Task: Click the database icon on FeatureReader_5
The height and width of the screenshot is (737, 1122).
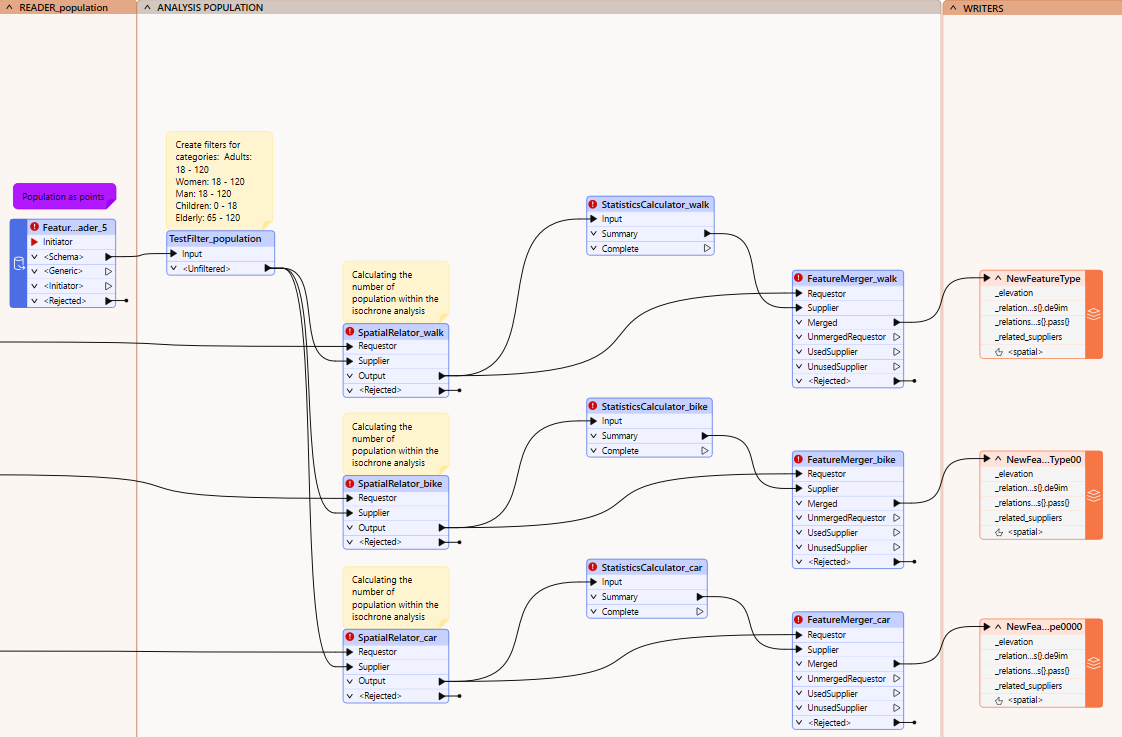Action: [19, 264]
